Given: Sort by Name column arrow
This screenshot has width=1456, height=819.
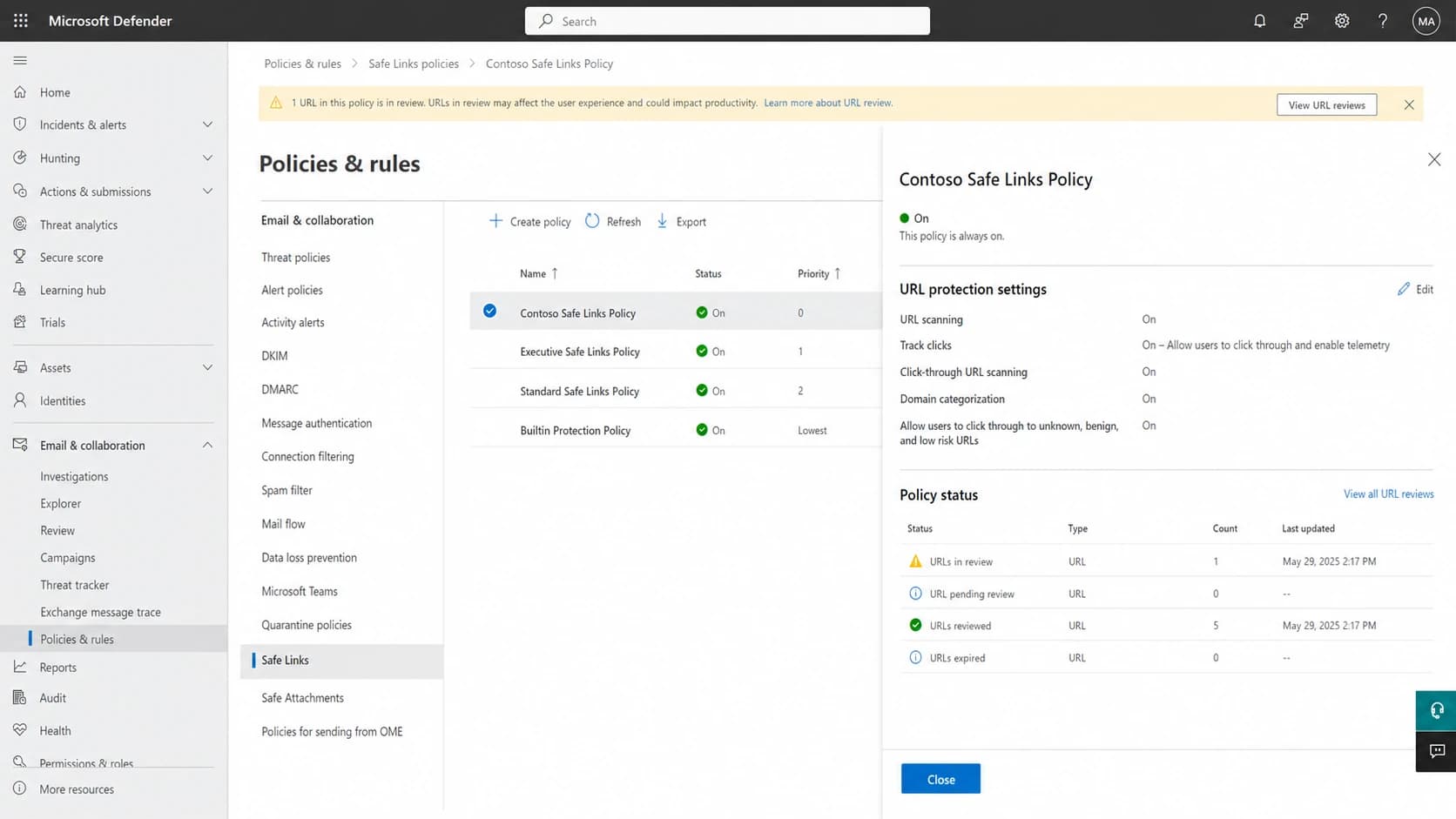Looking at the screenshot, I should click(x=555, y=273).
